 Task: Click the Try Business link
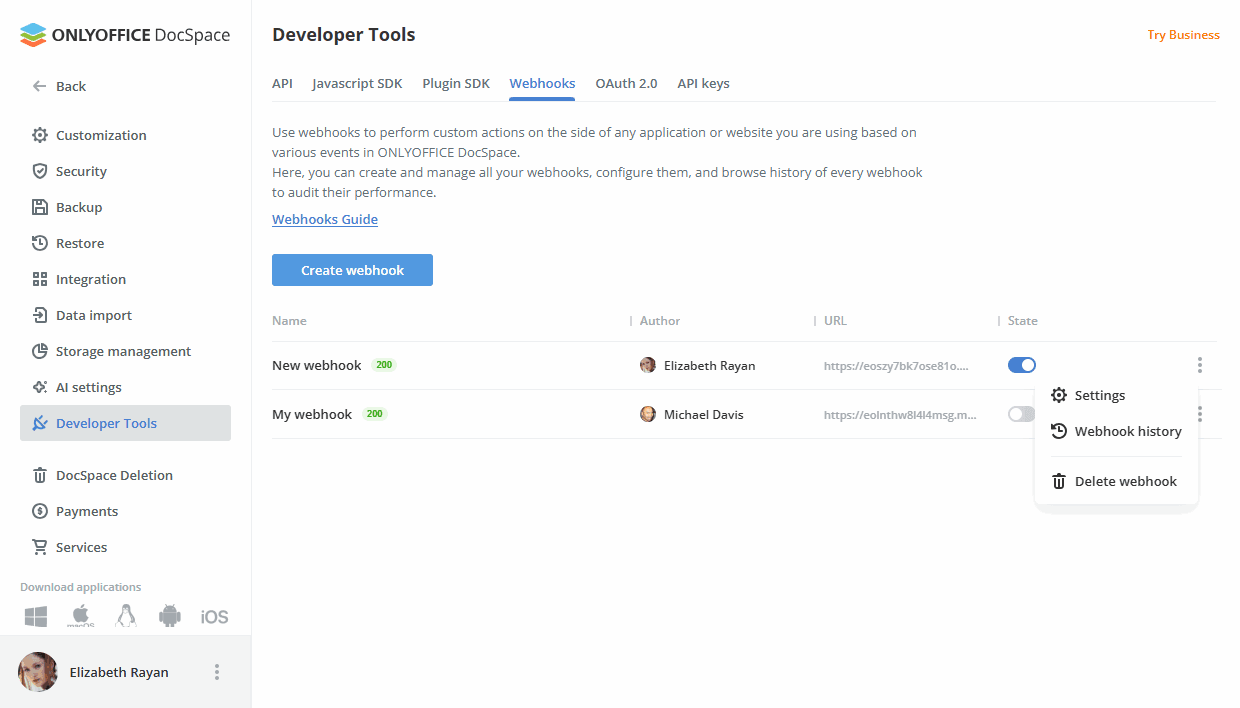pos(1183,34)
